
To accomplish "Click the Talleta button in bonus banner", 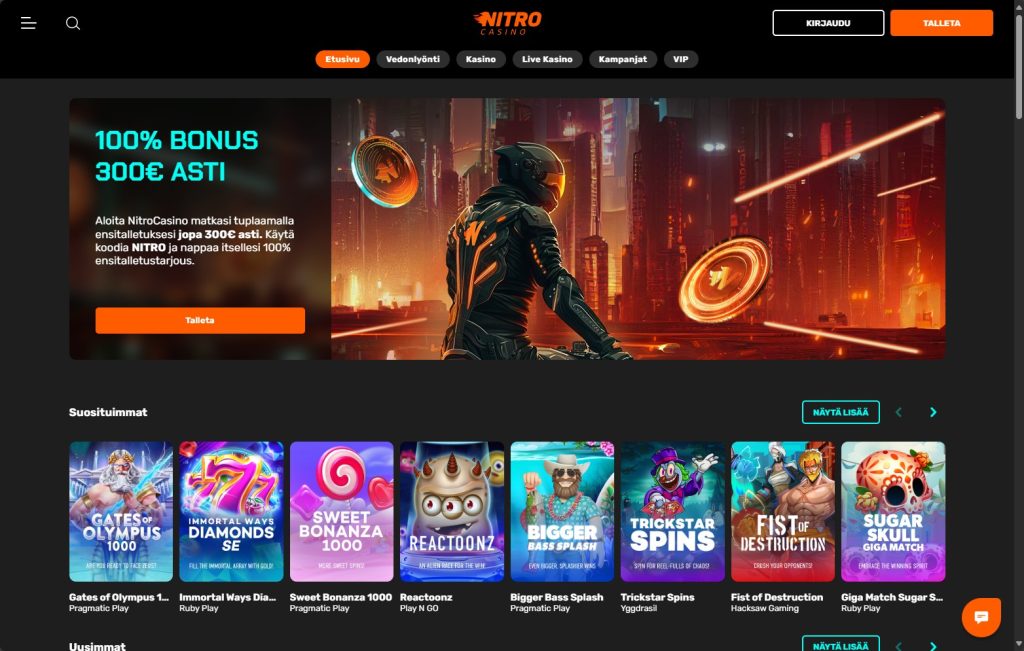I will pyautogui.click(x=200, y=321).
